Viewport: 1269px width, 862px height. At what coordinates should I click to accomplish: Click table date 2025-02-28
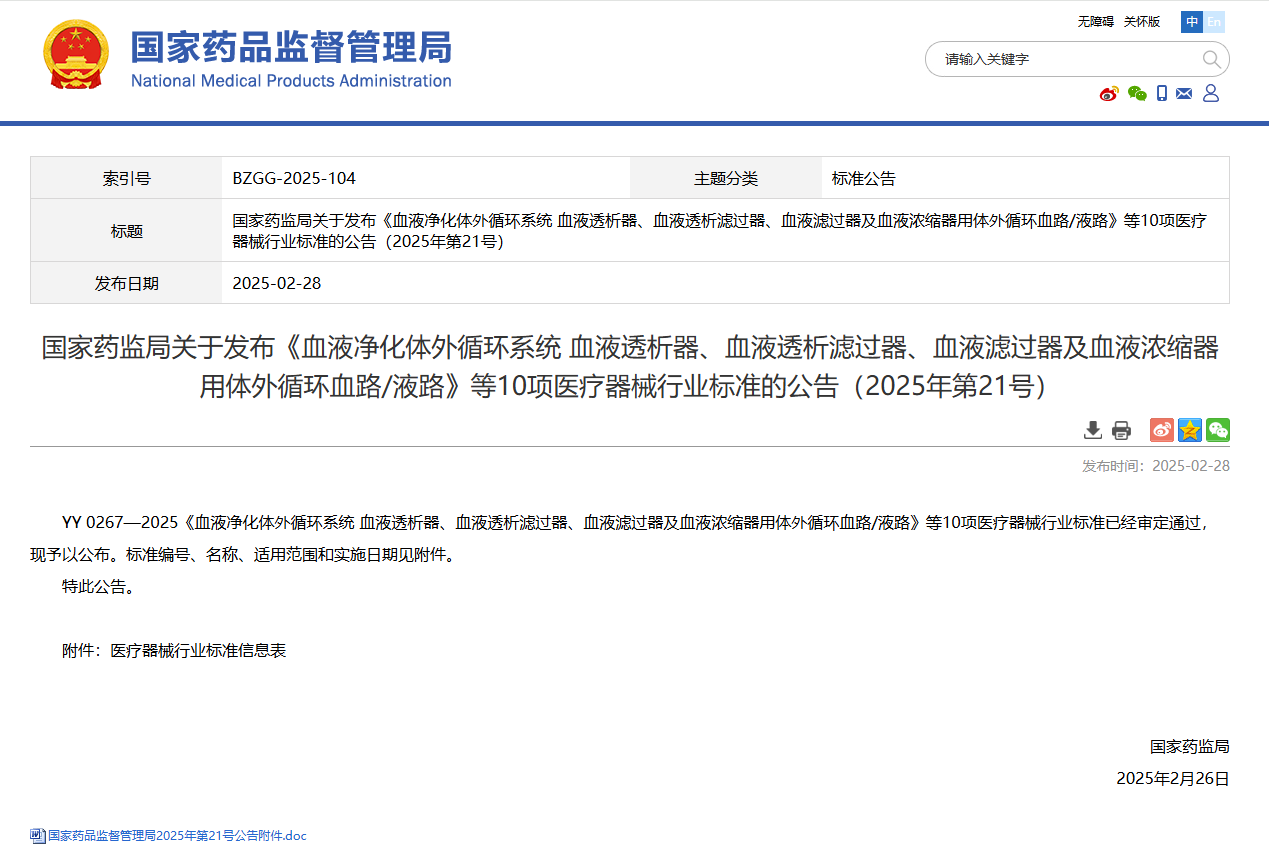(277, 283)
